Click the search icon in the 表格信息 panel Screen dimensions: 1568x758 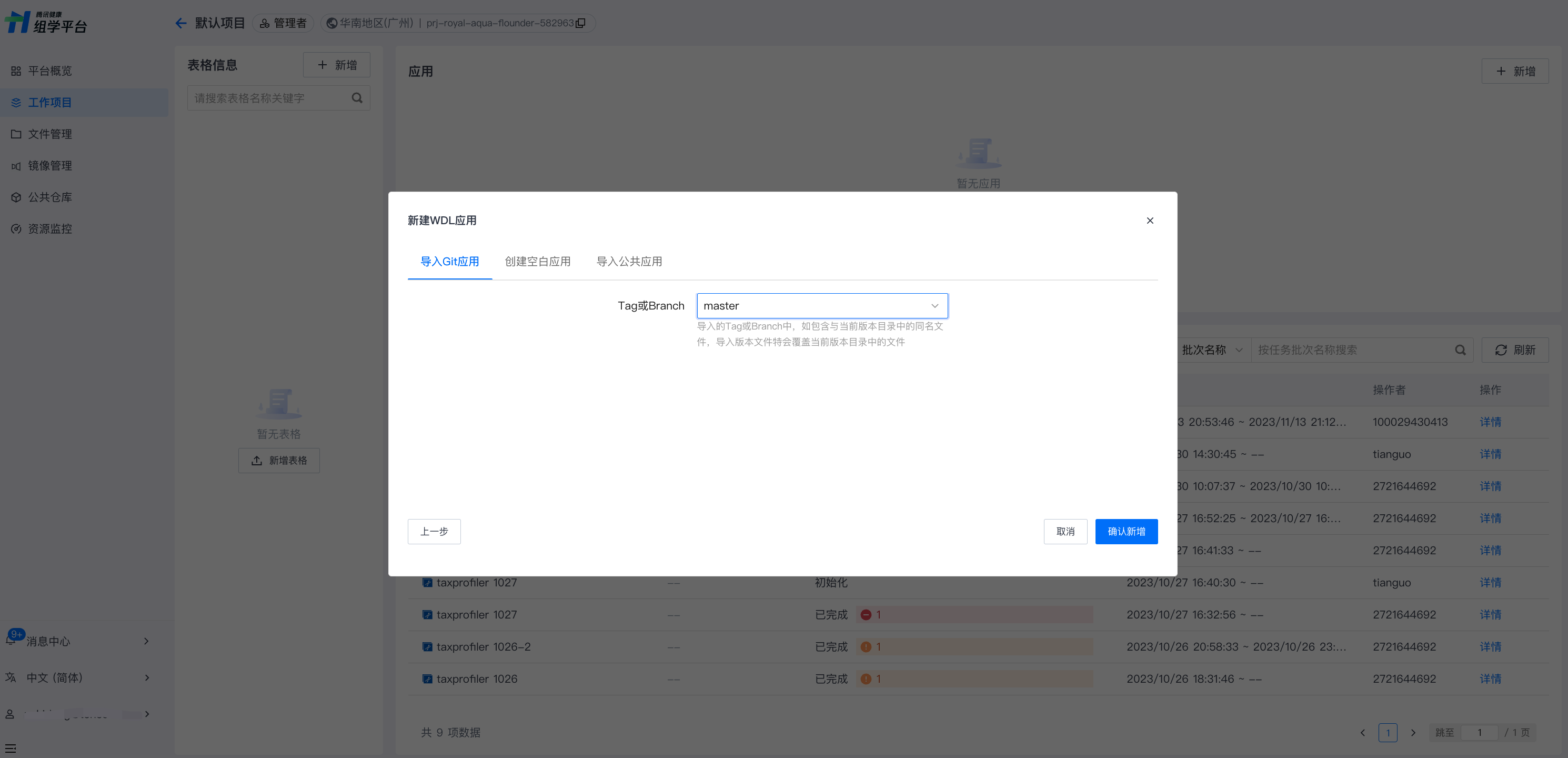coord(357,98)
